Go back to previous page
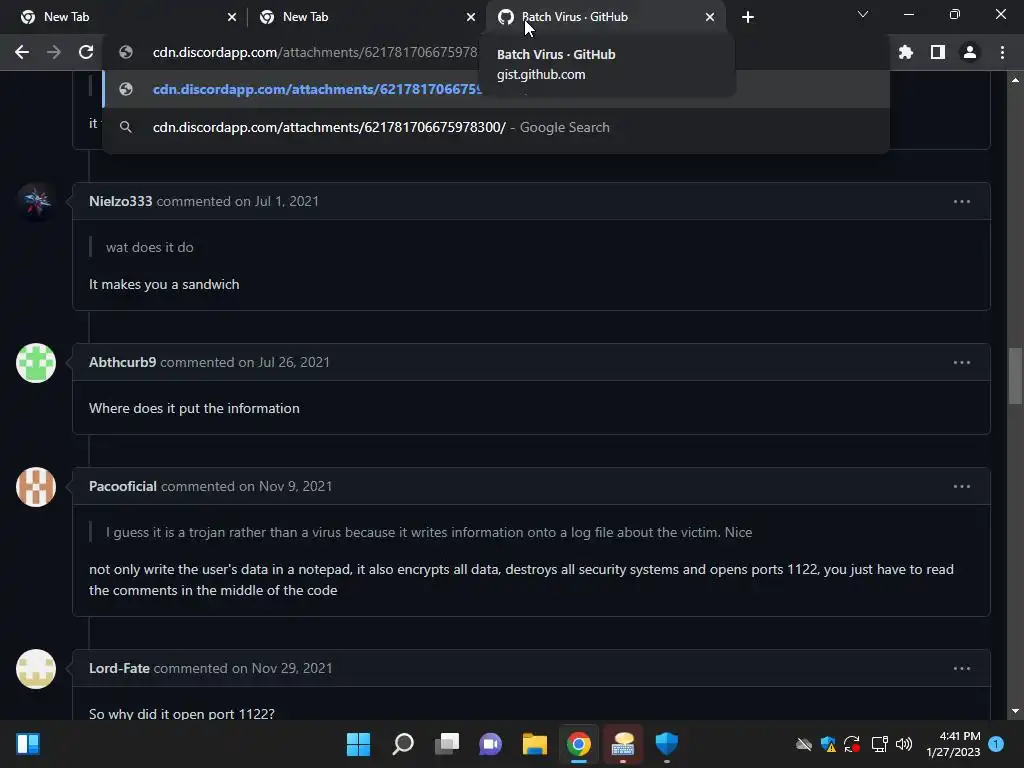The width and height of the screenshot is (1024, 768). pyautogui.click(x=22, y=52)
